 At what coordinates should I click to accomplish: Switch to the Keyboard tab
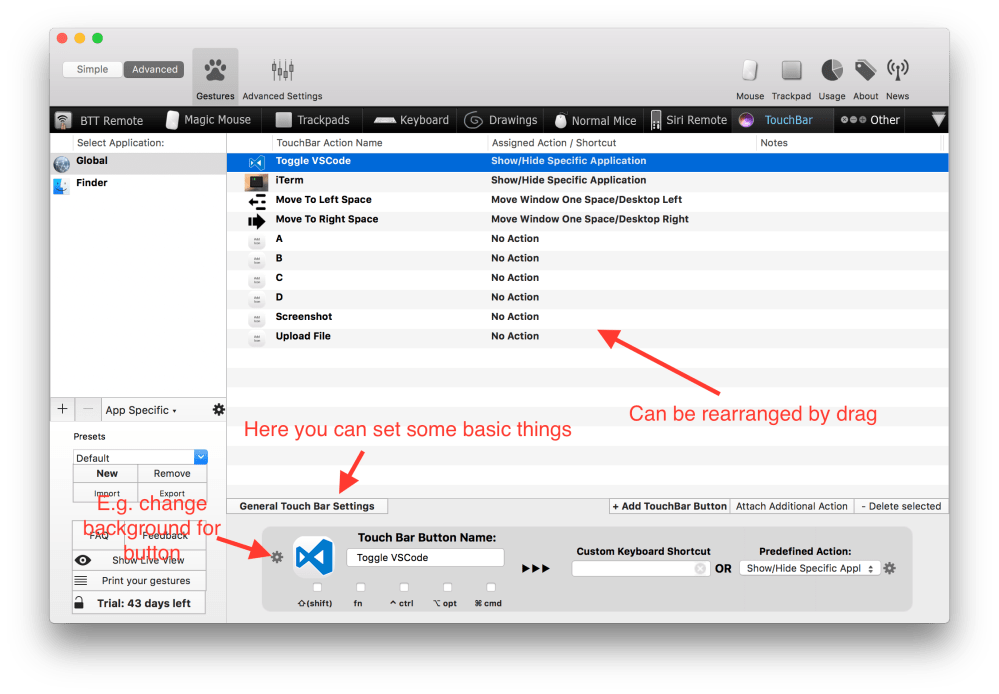(x=411, y=120)
